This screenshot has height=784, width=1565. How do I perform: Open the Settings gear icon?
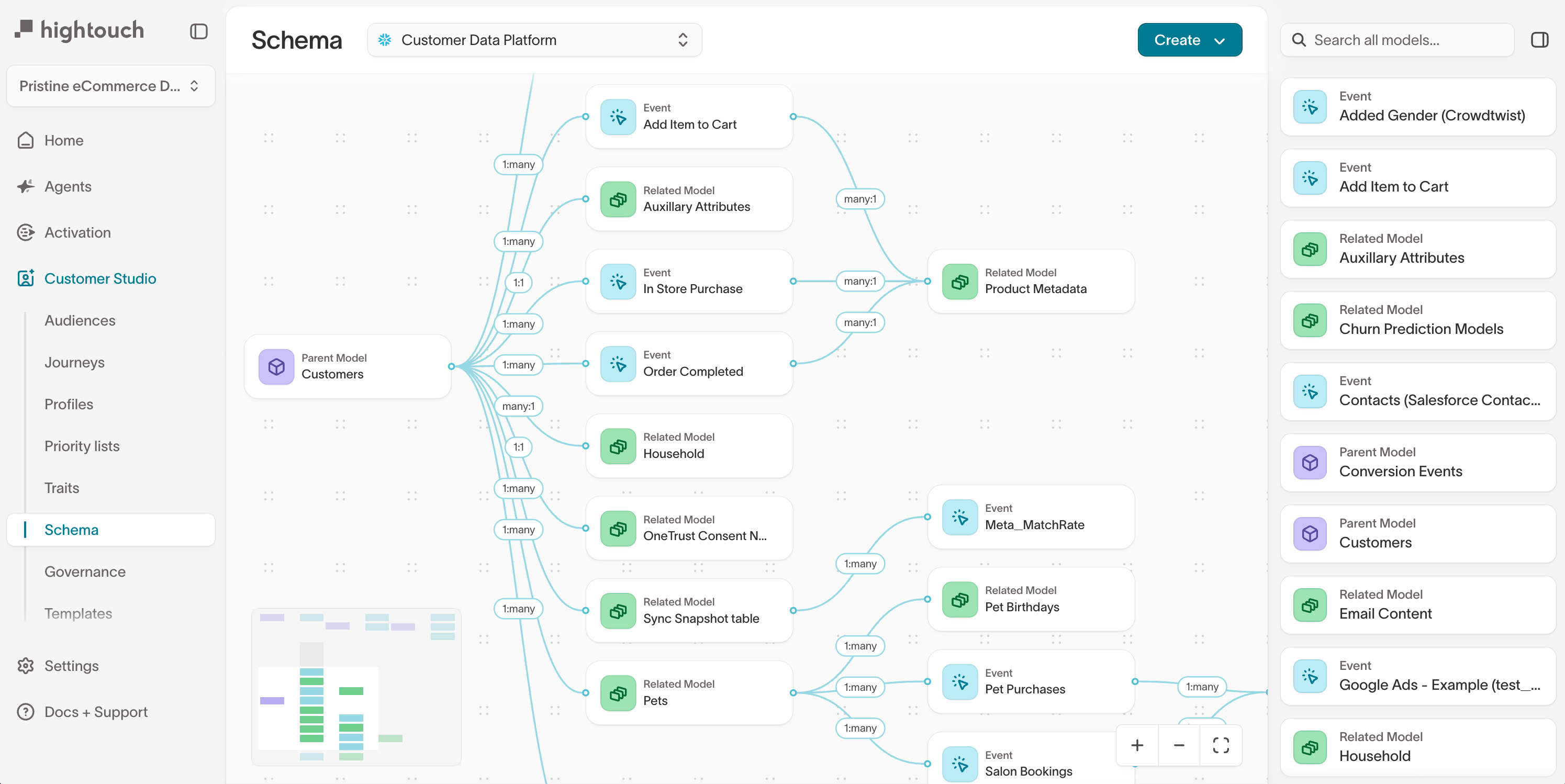(26, 666)
